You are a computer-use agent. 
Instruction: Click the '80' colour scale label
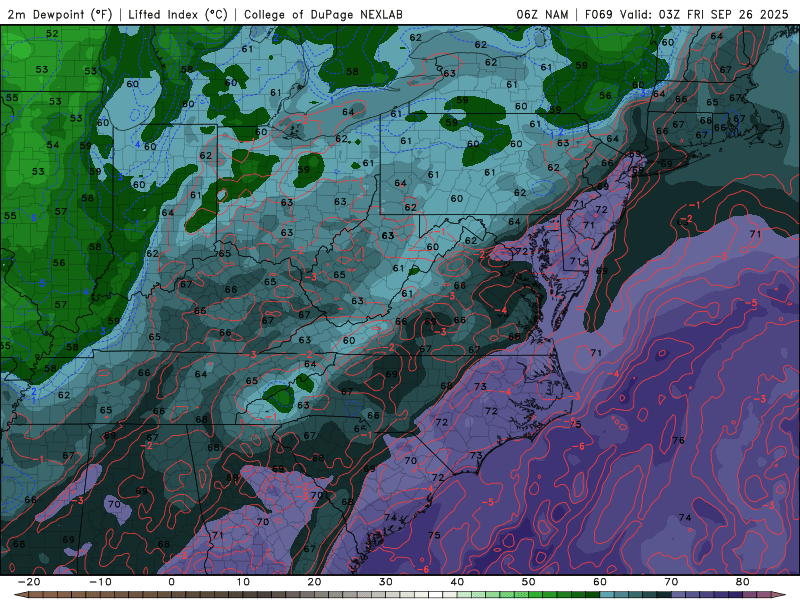click(x=743, y=582)
